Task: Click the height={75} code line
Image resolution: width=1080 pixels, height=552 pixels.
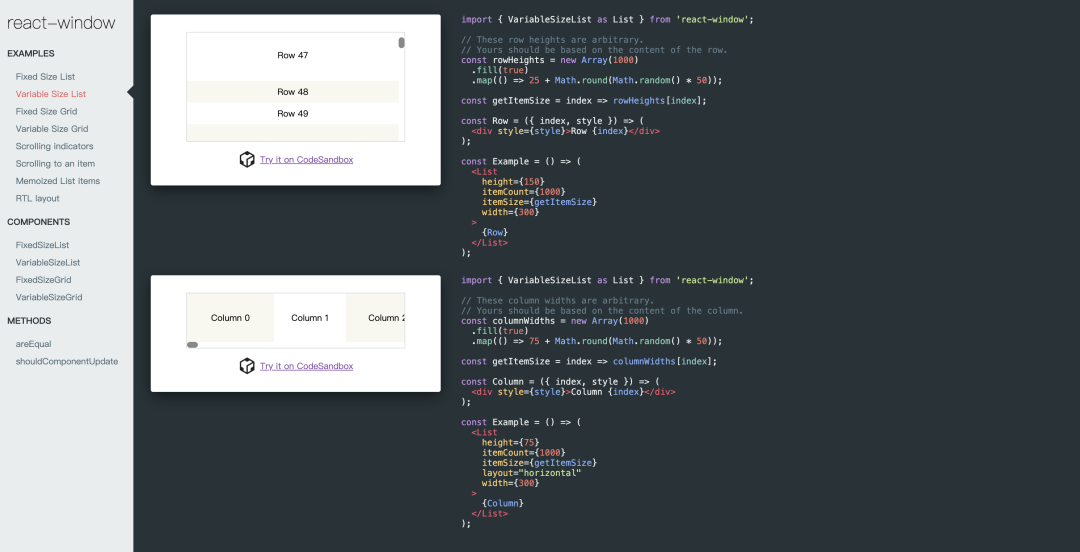Action: [x=510, y=442]
